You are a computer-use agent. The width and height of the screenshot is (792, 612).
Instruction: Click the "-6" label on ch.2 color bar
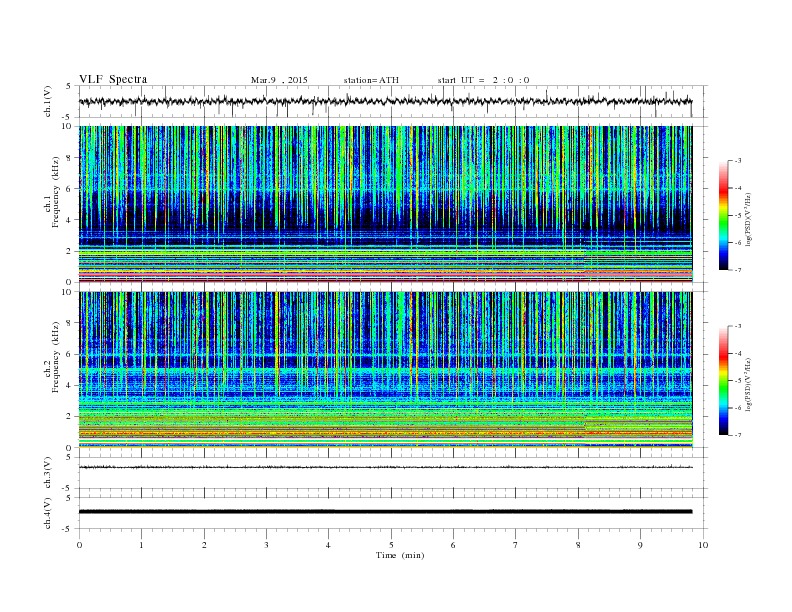pyautogui.click(x=738, y=408)
